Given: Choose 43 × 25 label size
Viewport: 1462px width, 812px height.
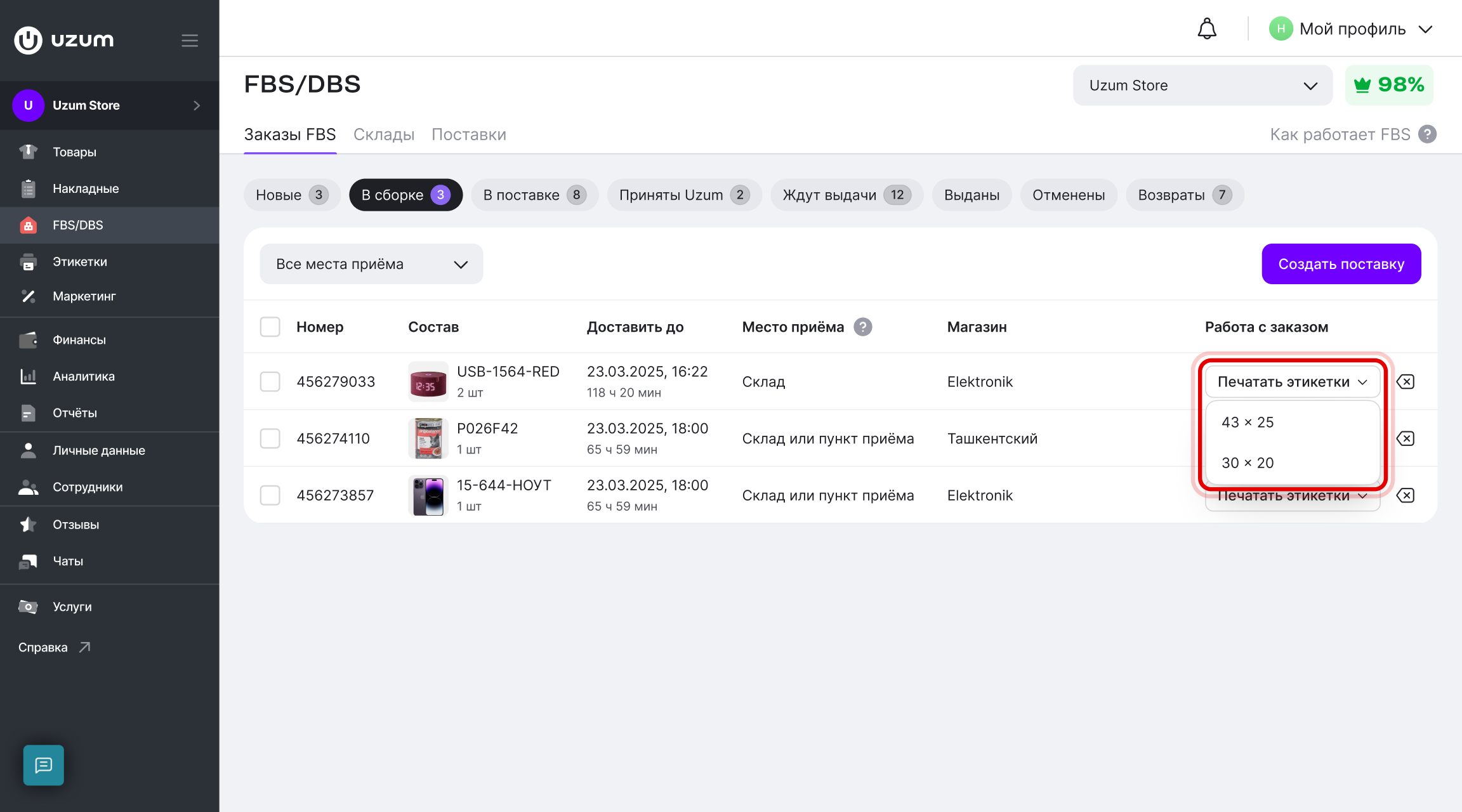Looking at the screenshot, I should pyautogui.click(x=1293, y=422).
